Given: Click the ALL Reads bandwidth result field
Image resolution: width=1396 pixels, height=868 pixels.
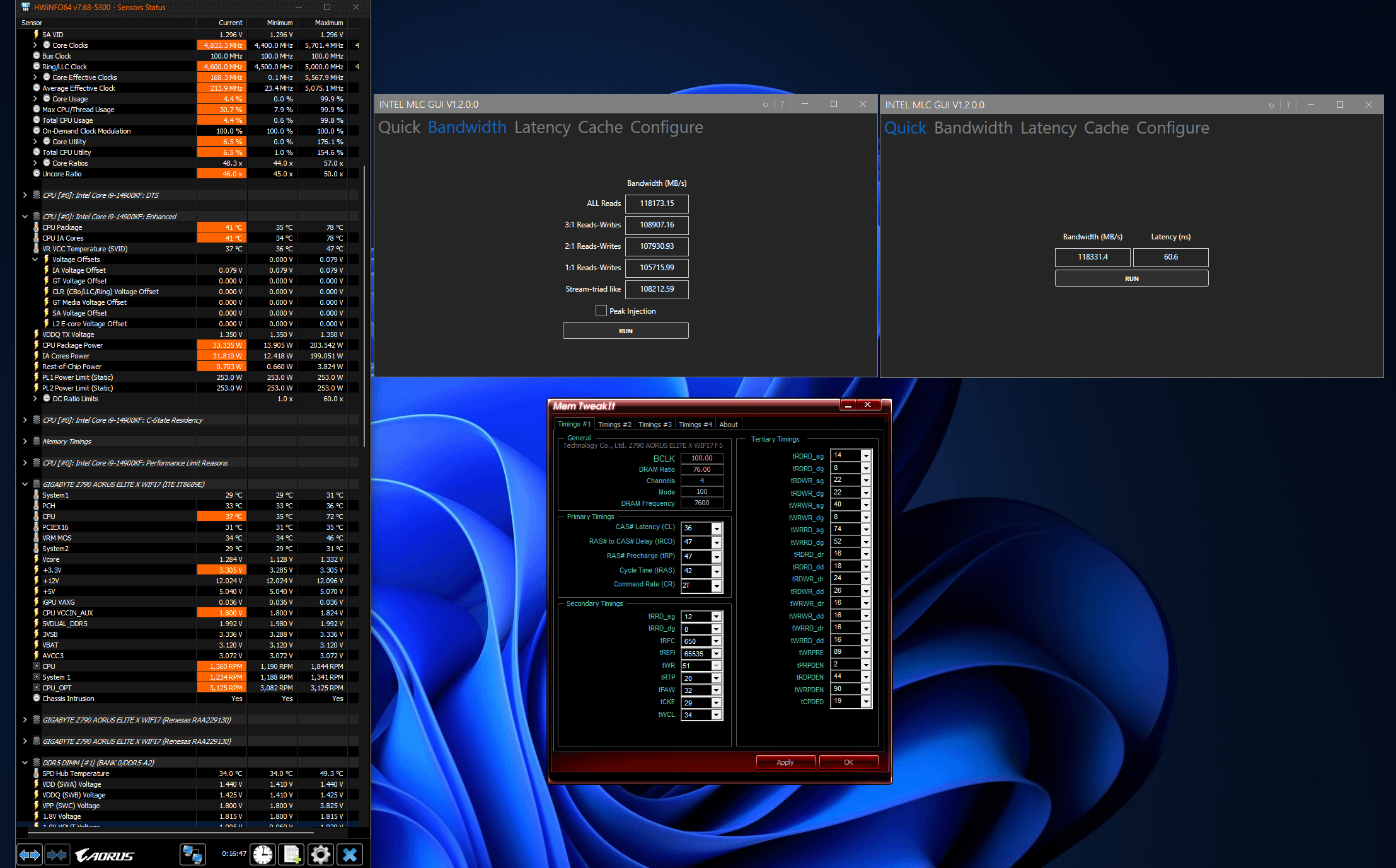Looking at the screenshot, I should tap(657, 203).
